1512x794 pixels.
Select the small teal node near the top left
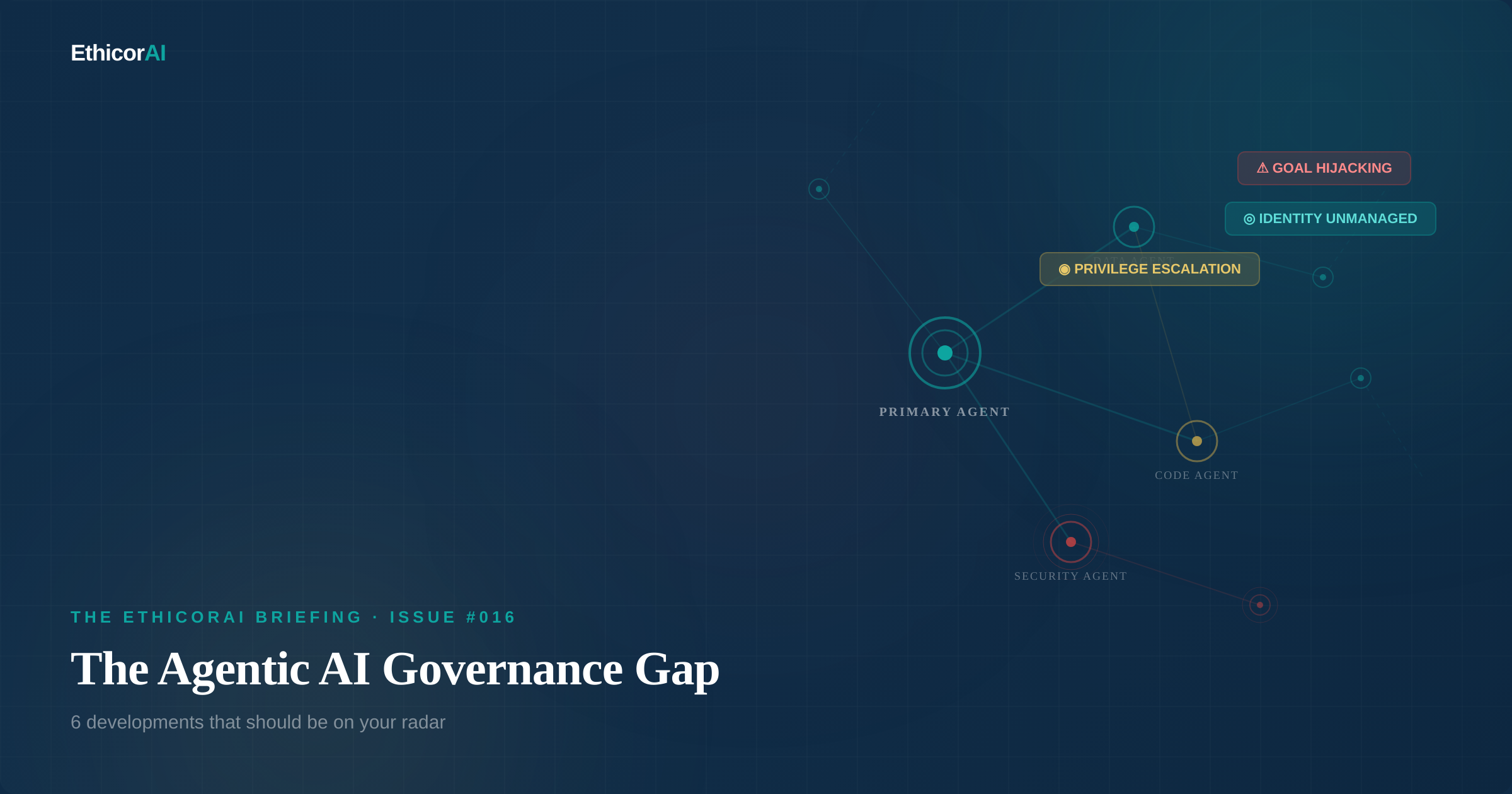[x=818, y=188]
